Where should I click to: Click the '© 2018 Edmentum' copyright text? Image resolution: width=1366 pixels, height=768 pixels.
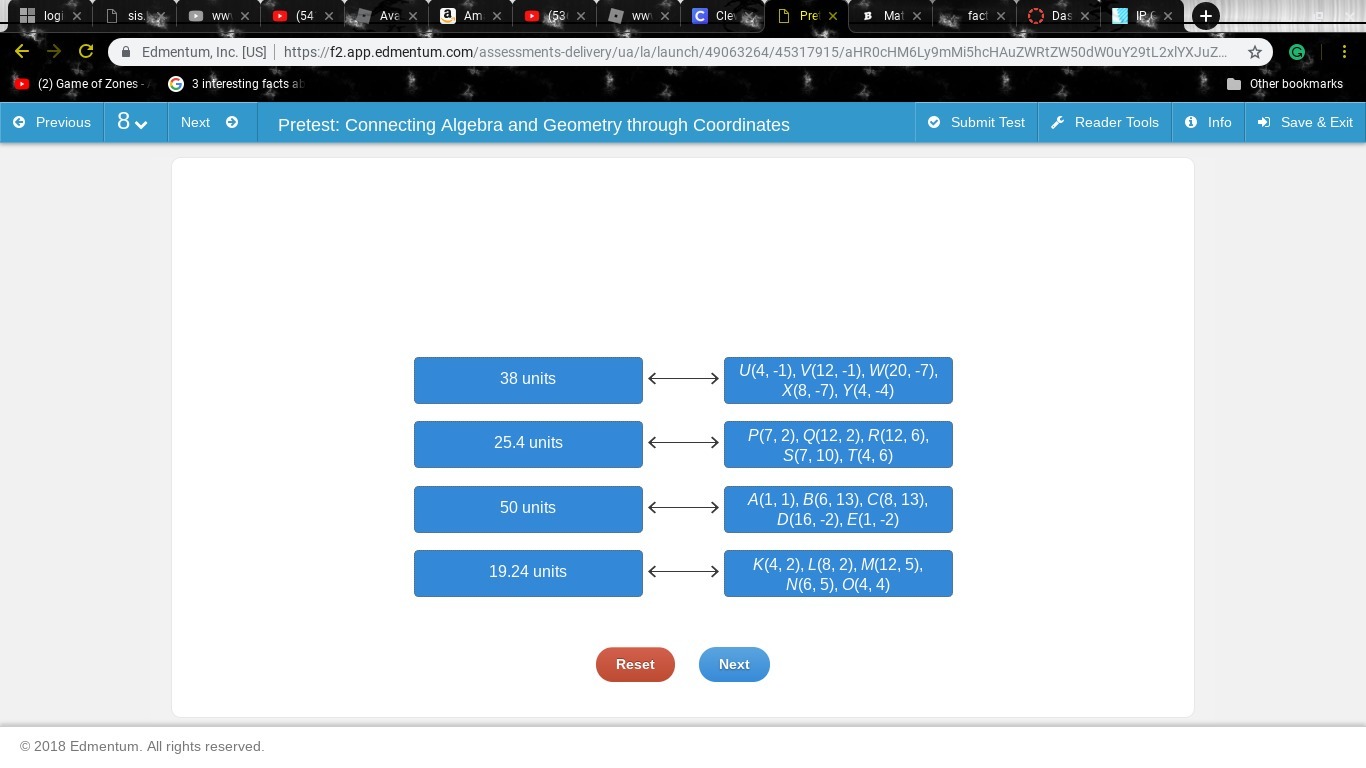(x=142, y=746)
